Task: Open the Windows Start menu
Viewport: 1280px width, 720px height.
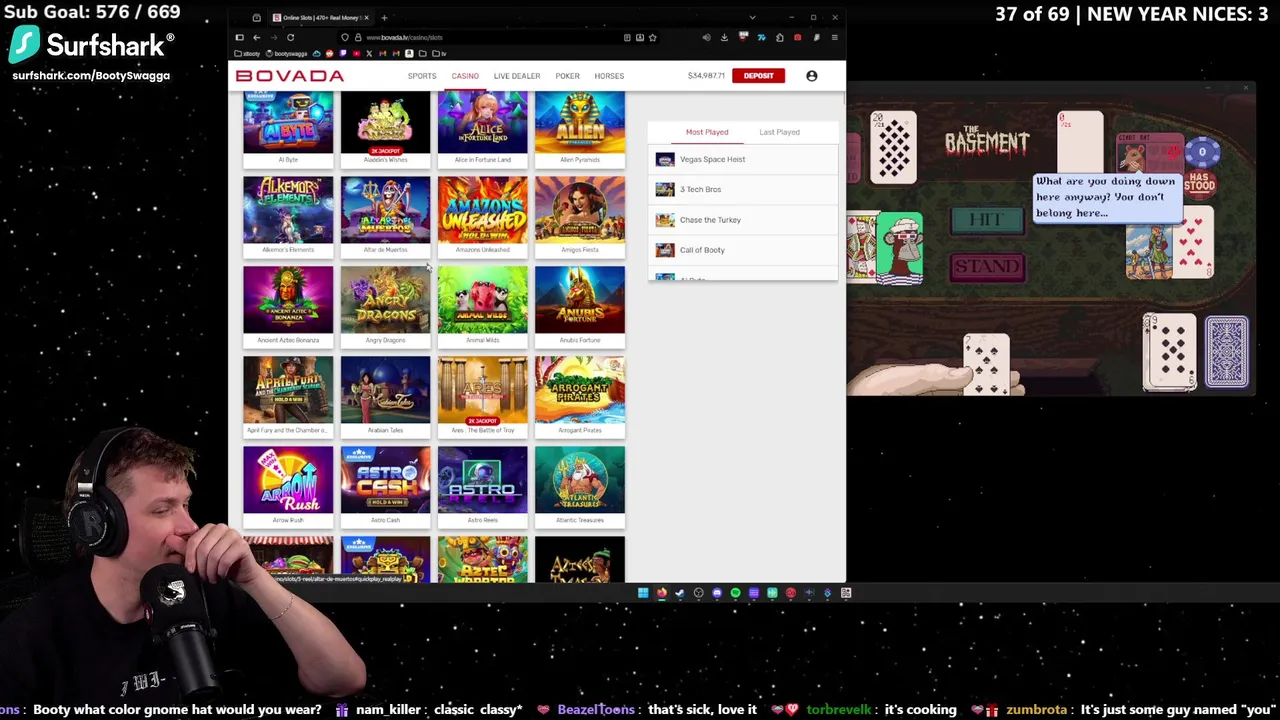Action: point(643,593)
